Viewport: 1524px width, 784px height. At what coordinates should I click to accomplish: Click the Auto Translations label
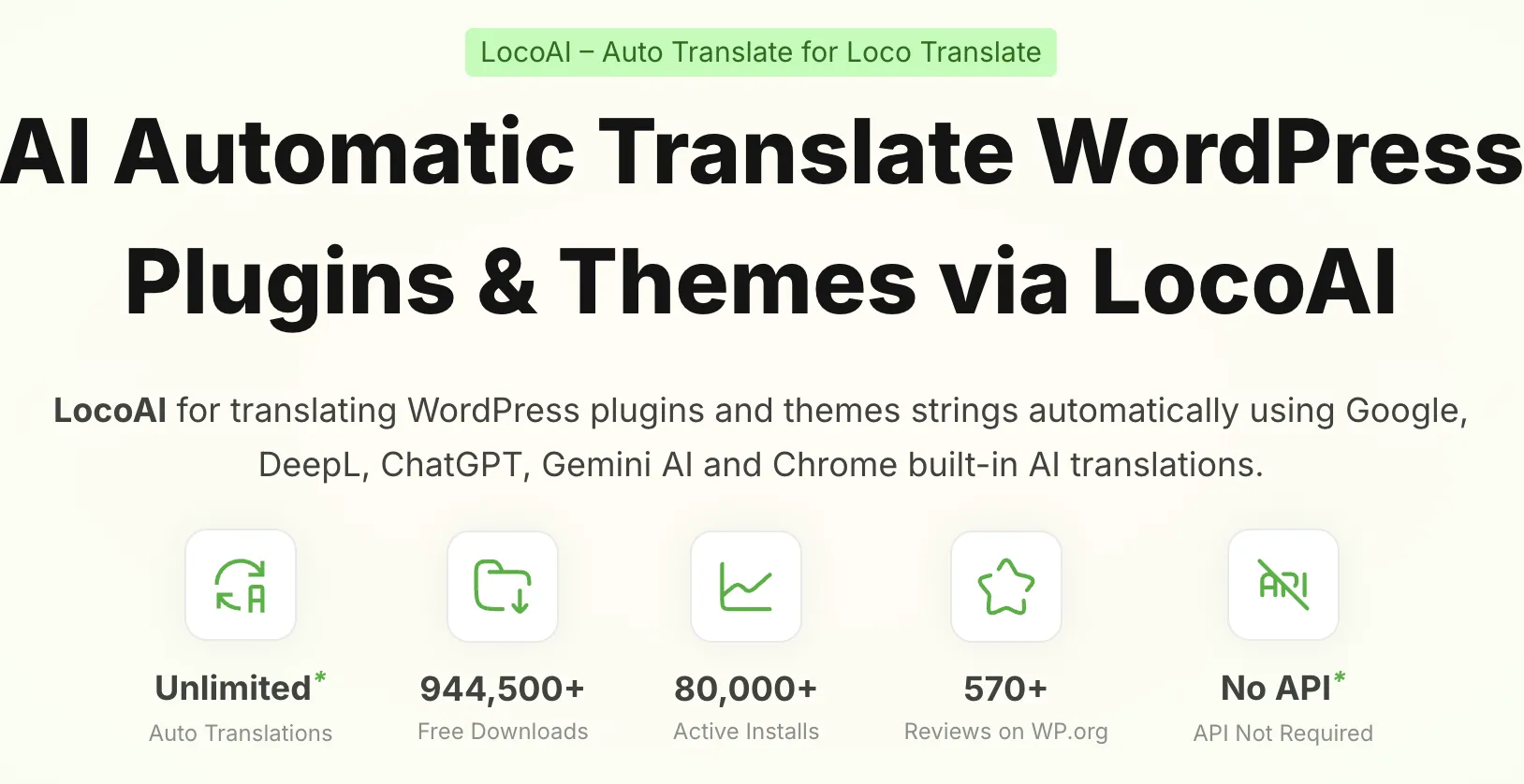(241, 733)
